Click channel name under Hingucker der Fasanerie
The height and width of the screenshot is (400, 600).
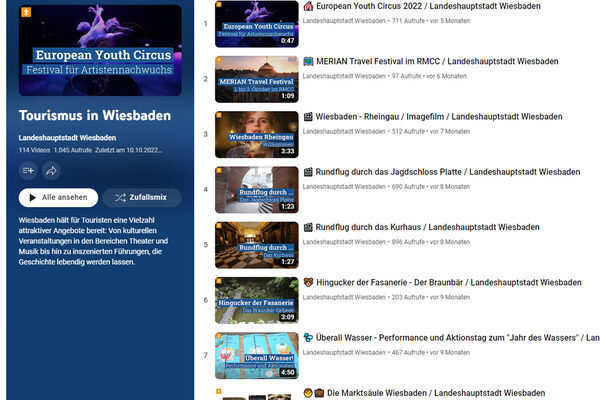point(344,297)
